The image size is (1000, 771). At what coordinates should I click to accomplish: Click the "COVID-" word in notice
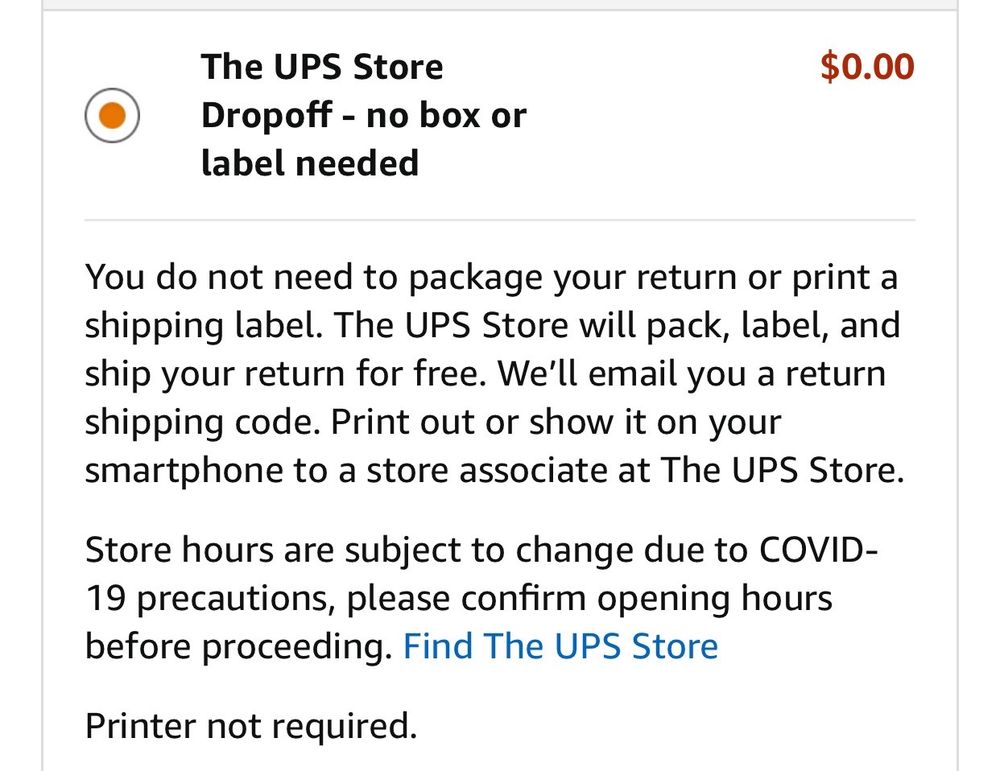point(820,550)
